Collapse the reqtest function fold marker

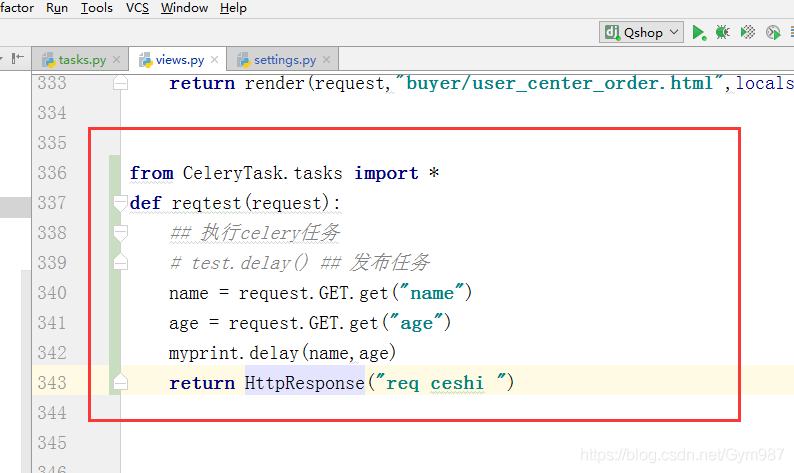tap(121, 203)
